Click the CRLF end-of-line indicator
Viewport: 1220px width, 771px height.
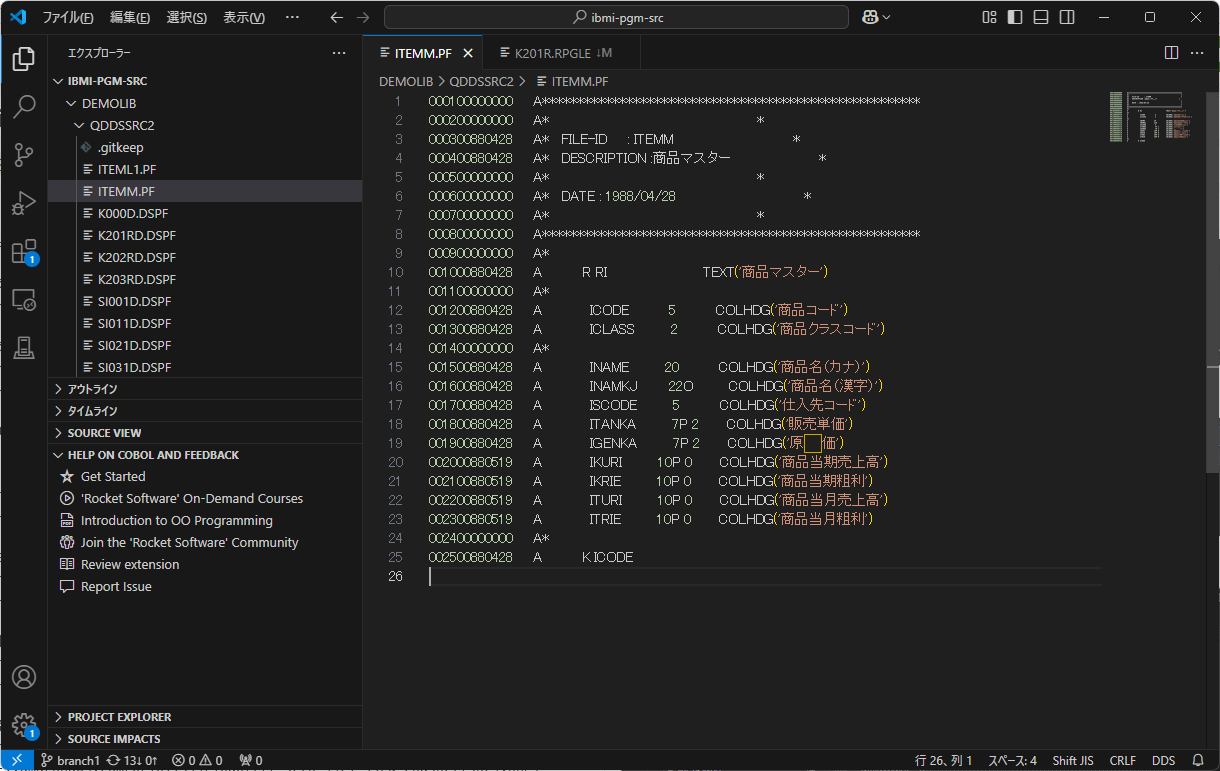[1123, 760]
